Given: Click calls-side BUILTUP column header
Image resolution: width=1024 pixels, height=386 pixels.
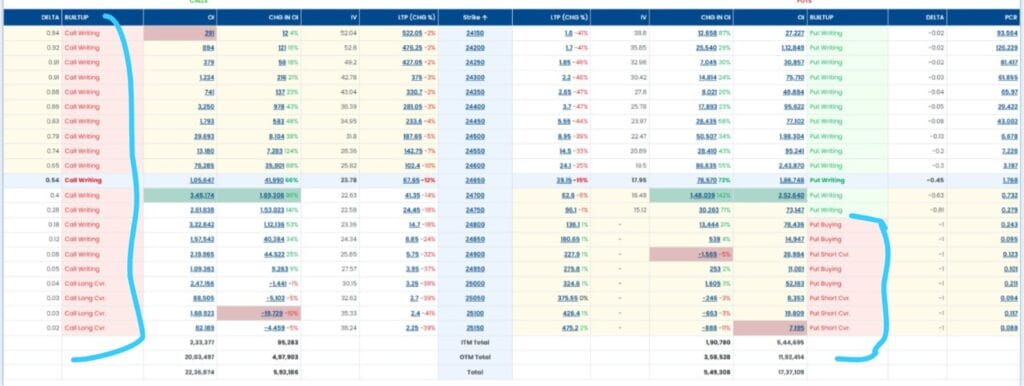Looking at the screenshot, I should (x=76, y=18).
